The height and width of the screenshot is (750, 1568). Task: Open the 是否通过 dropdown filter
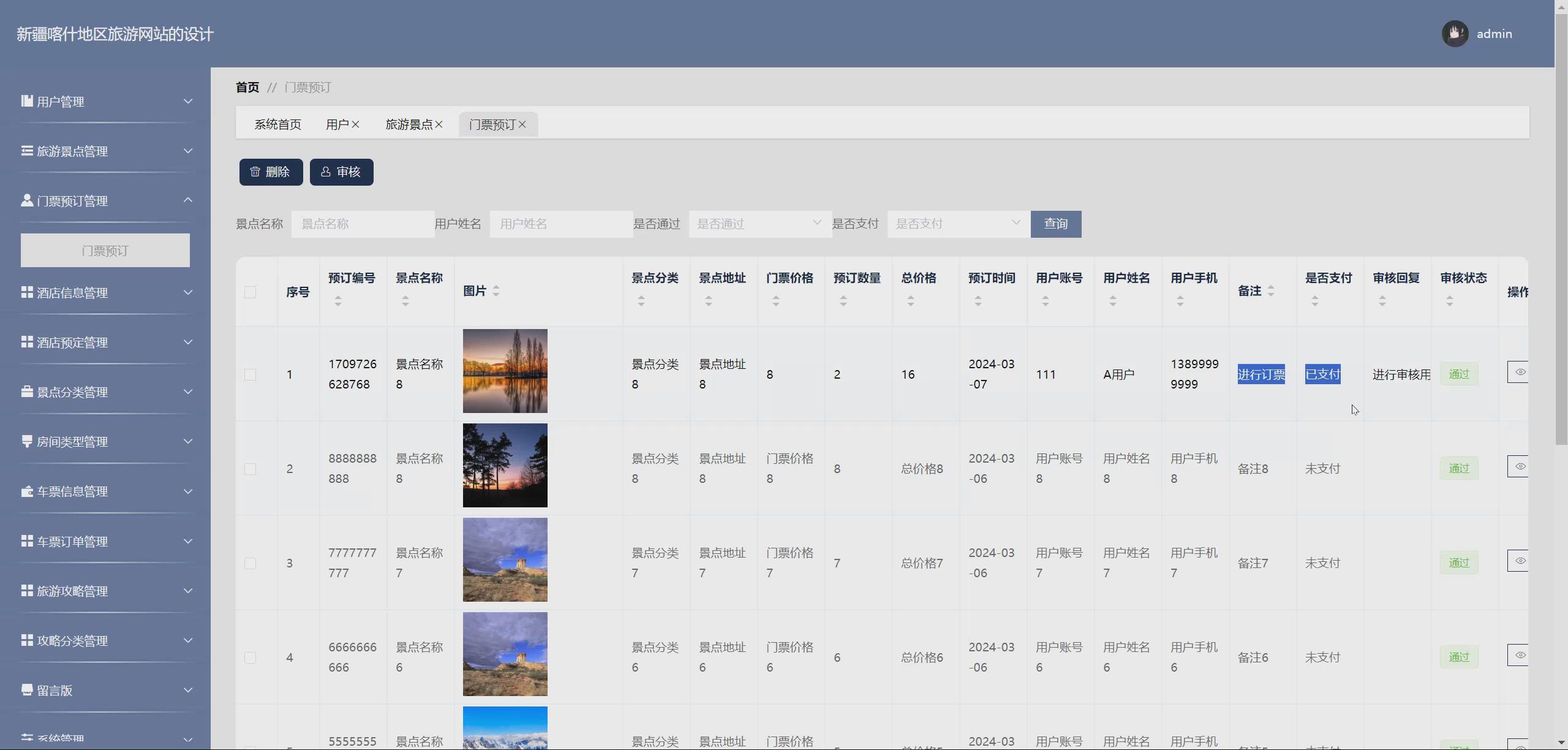click(x=759, y=224)
